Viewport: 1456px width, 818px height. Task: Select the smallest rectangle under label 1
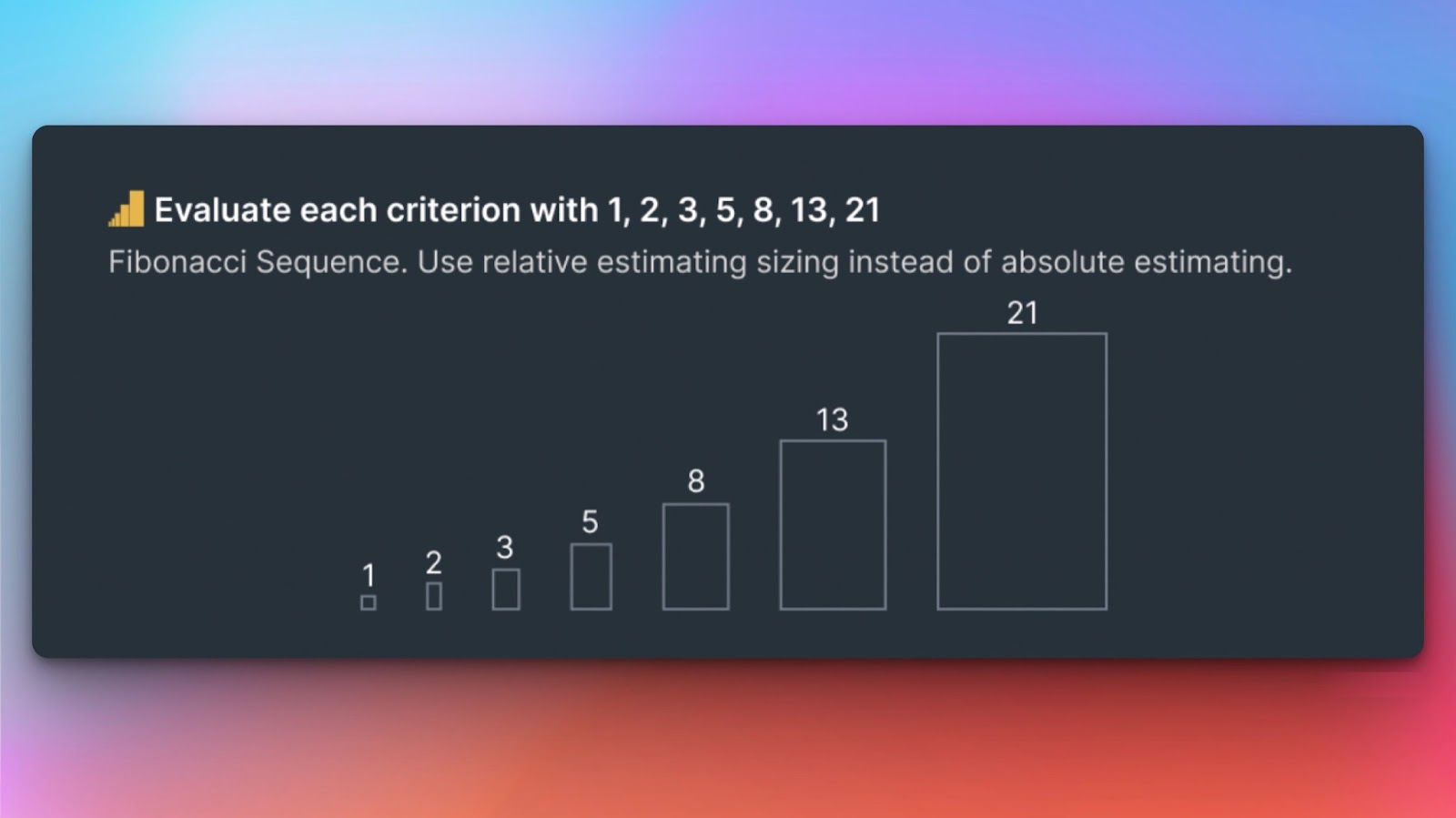[x=369, y=602]
